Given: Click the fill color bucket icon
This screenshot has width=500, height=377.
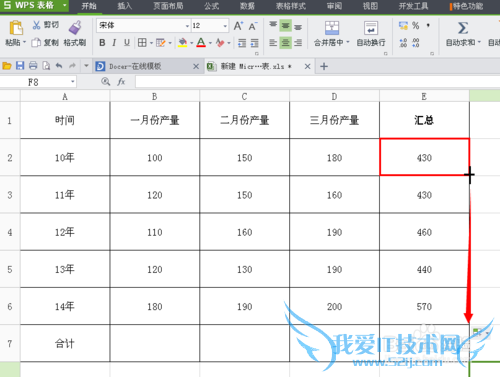Looking at the screenshot, I should click(x=183, y=43).
